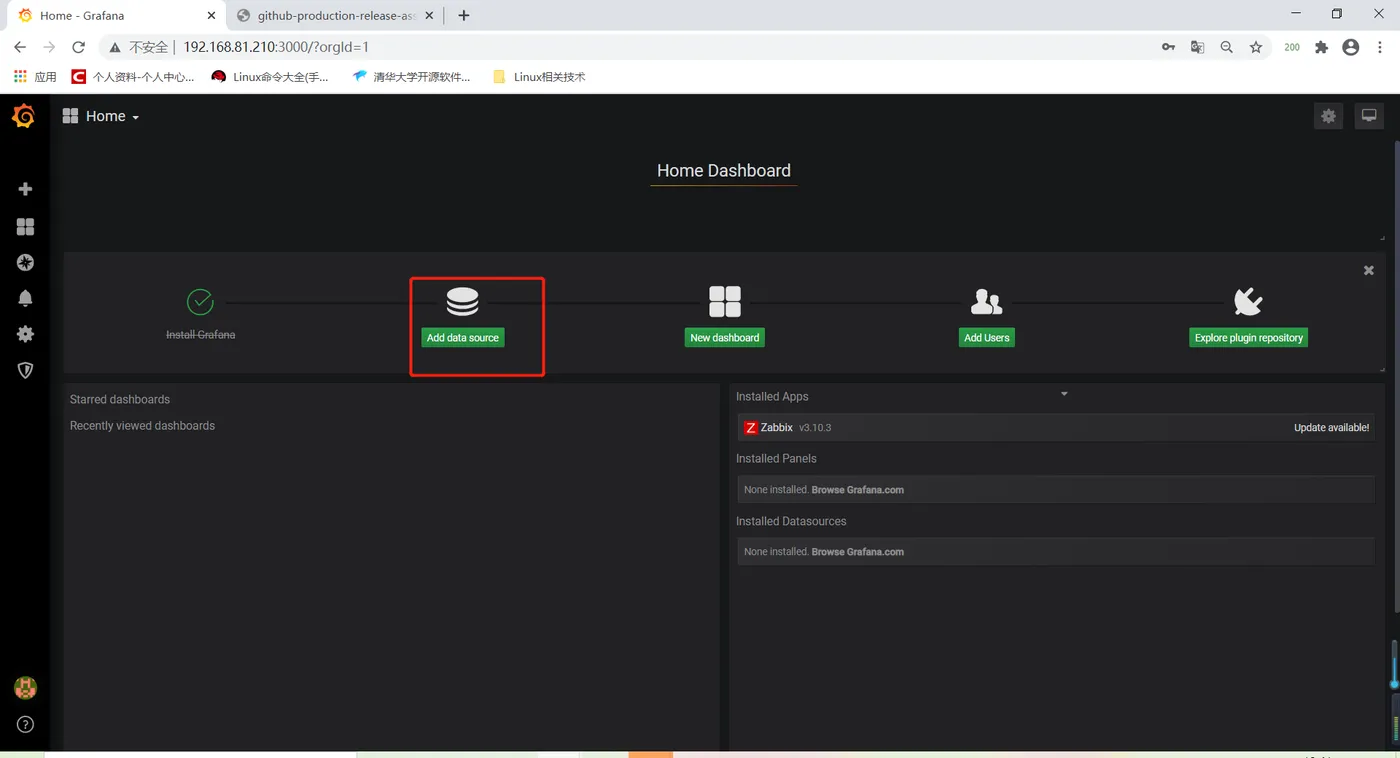This screenshot has width=1400, height=758.
Task: Click the Installed Panels heading text
Action: coord(776,459)
